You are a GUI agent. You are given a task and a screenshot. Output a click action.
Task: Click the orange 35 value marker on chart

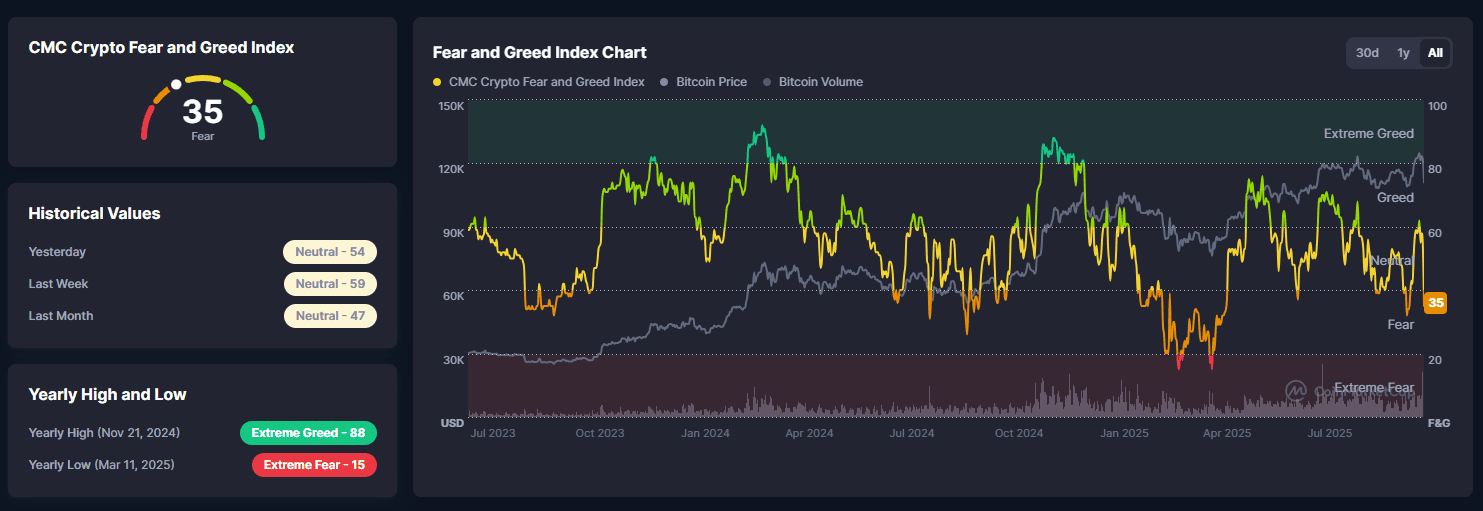[1435, 303]
